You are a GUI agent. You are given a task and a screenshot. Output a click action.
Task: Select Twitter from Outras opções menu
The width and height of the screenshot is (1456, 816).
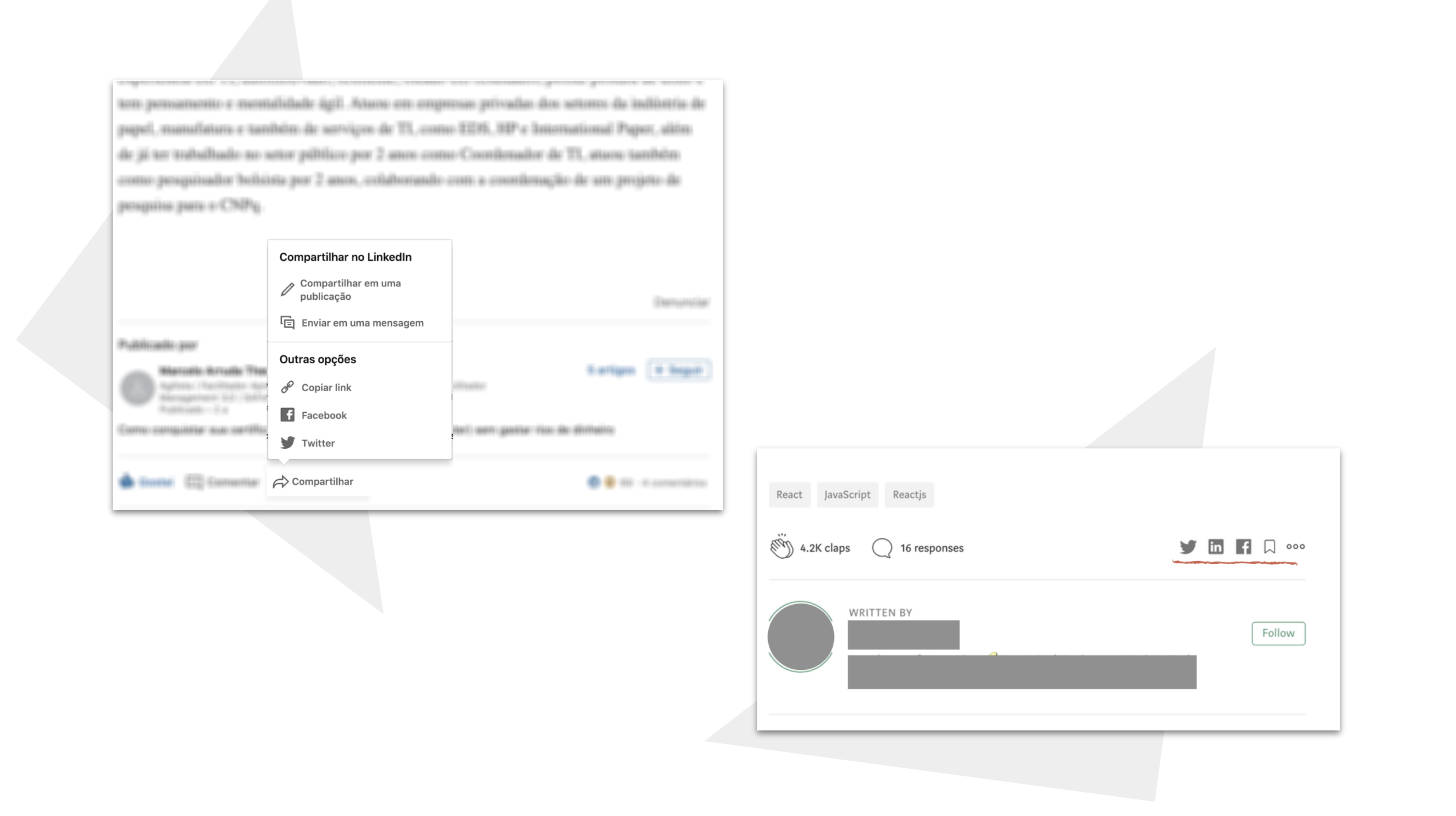point(317,443)
